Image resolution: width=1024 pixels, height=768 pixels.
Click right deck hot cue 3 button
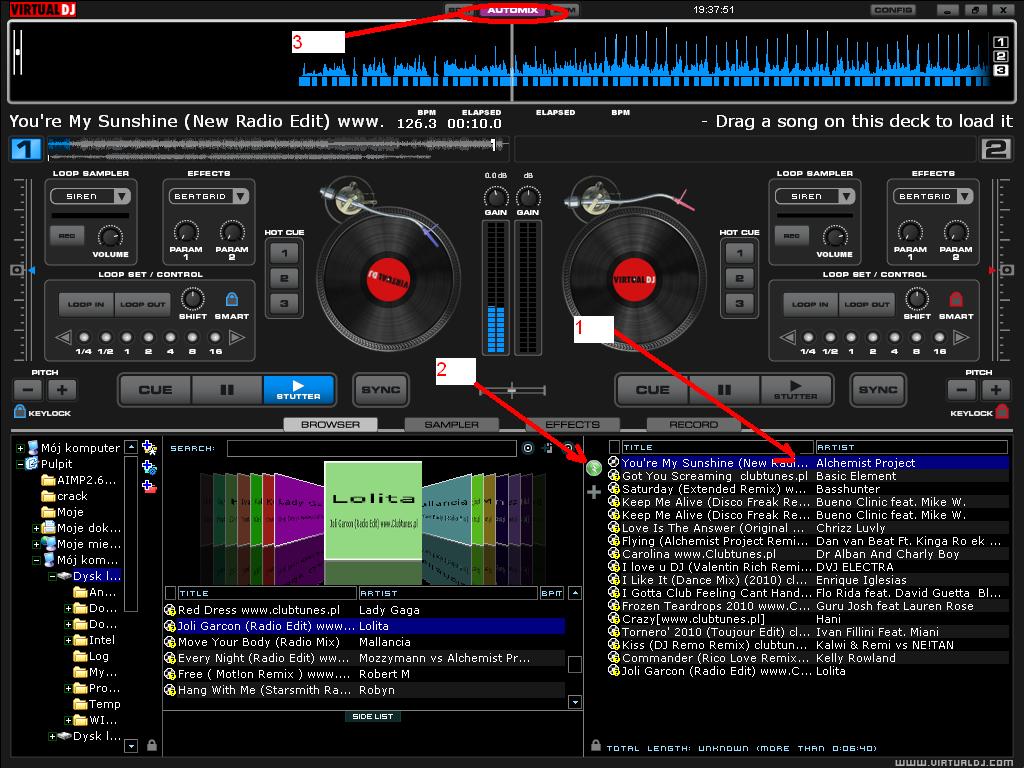click(739, 303)
